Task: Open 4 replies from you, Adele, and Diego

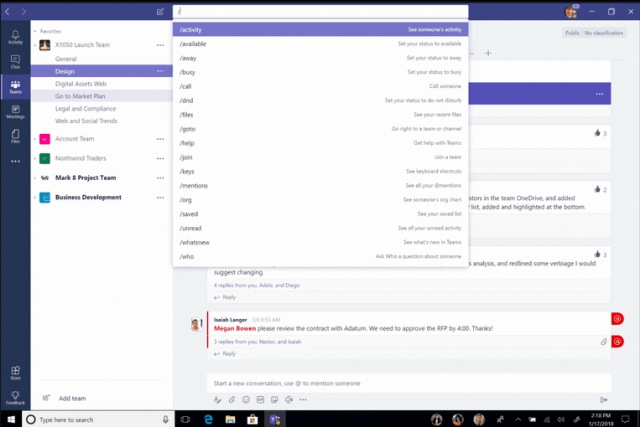Action: click(x=257, y=285)
